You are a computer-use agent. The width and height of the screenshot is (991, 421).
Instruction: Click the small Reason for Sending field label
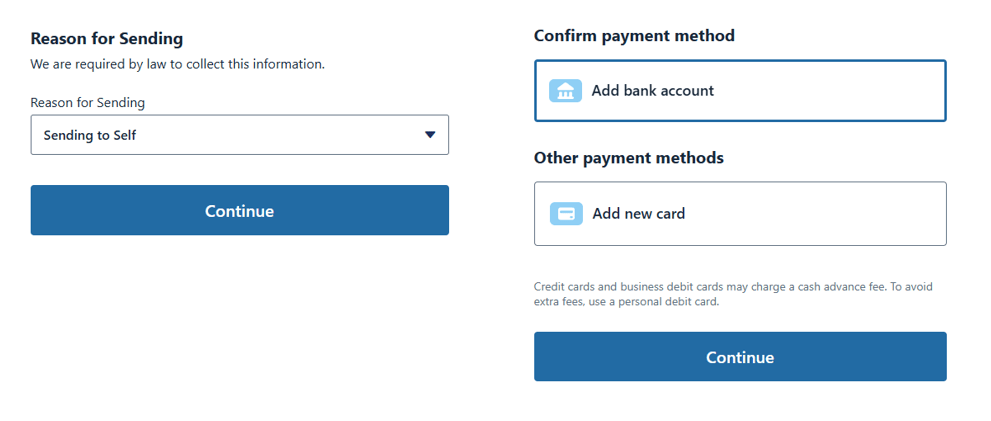87,102
